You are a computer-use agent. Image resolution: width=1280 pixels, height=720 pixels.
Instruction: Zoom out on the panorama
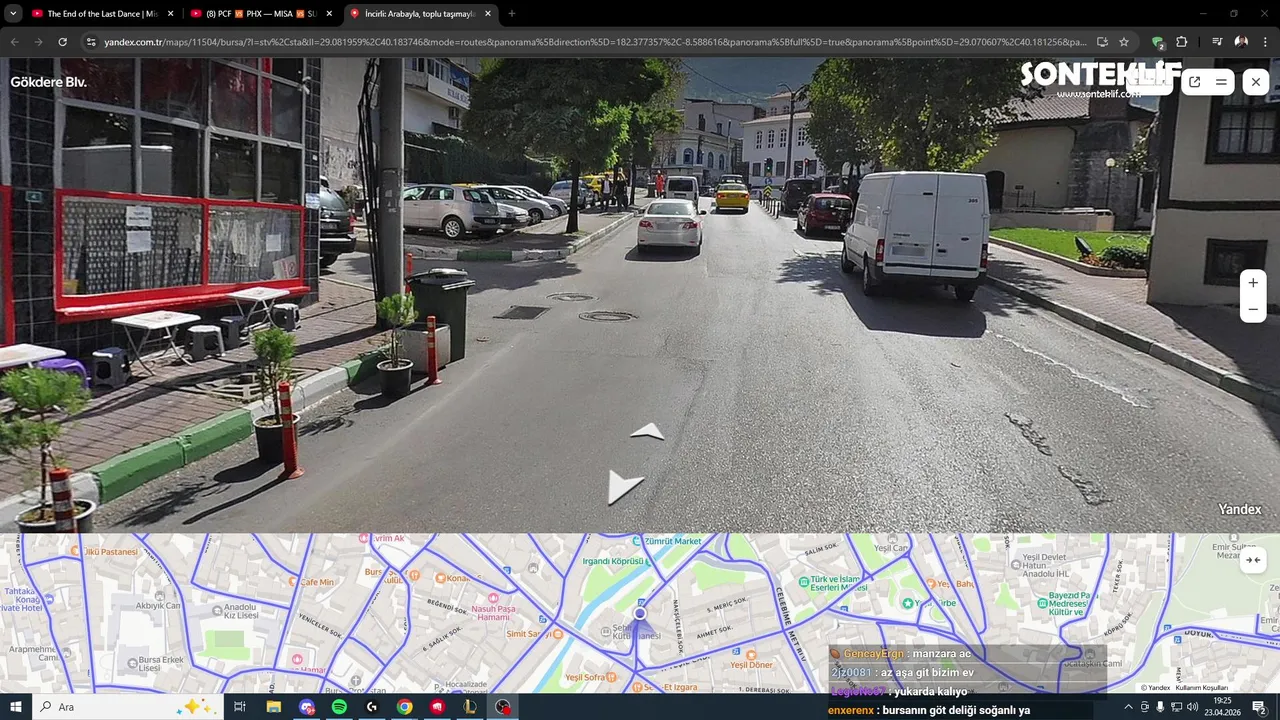pos(1253,309)
